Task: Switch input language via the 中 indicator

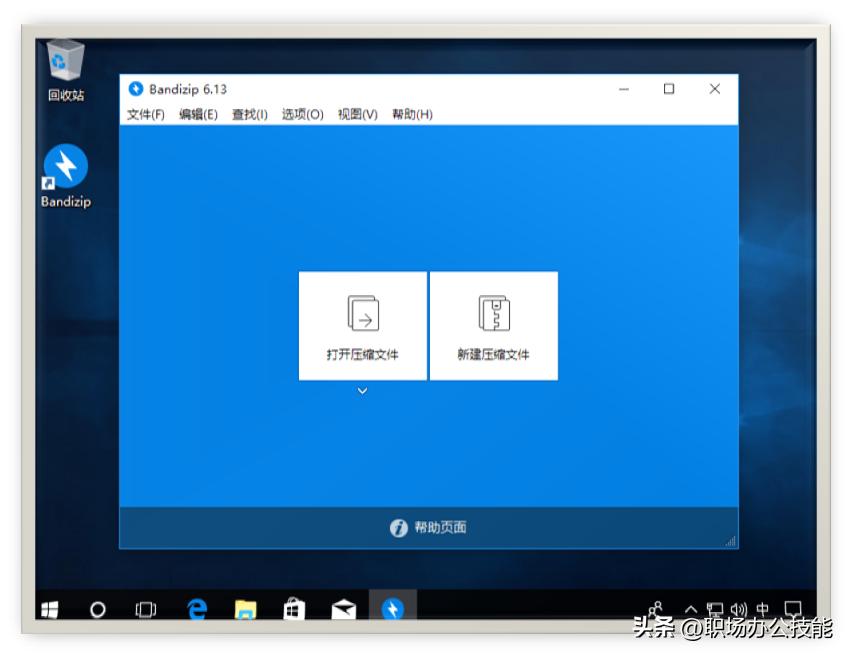Action: [762, 608]
